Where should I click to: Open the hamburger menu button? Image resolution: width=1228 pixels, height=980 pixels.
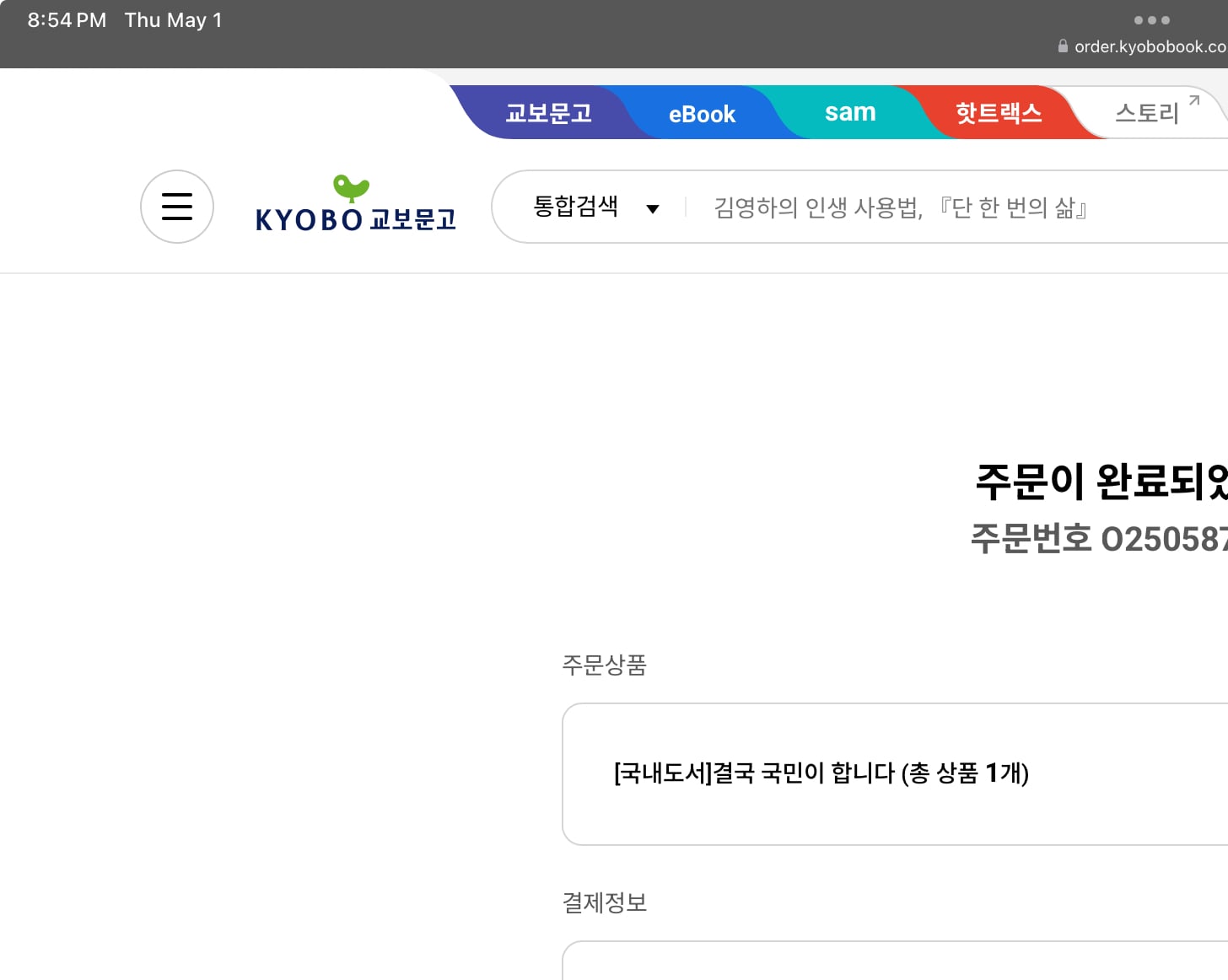click(177, 207)
